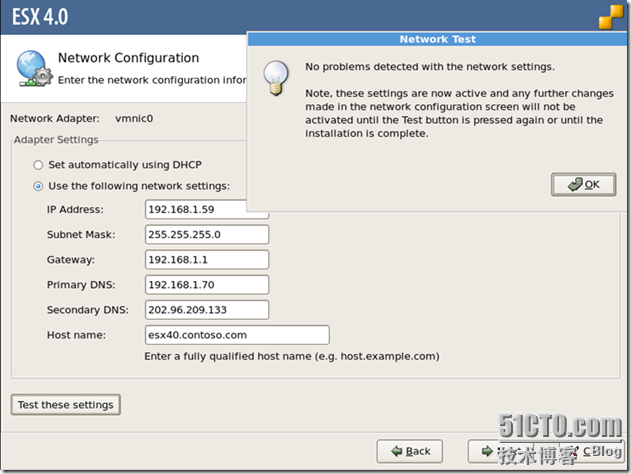Image resolution: width=631 pixels, height=474 pixels.
Task: Click the Gateway text box
Action: click(x=207, y=260)
